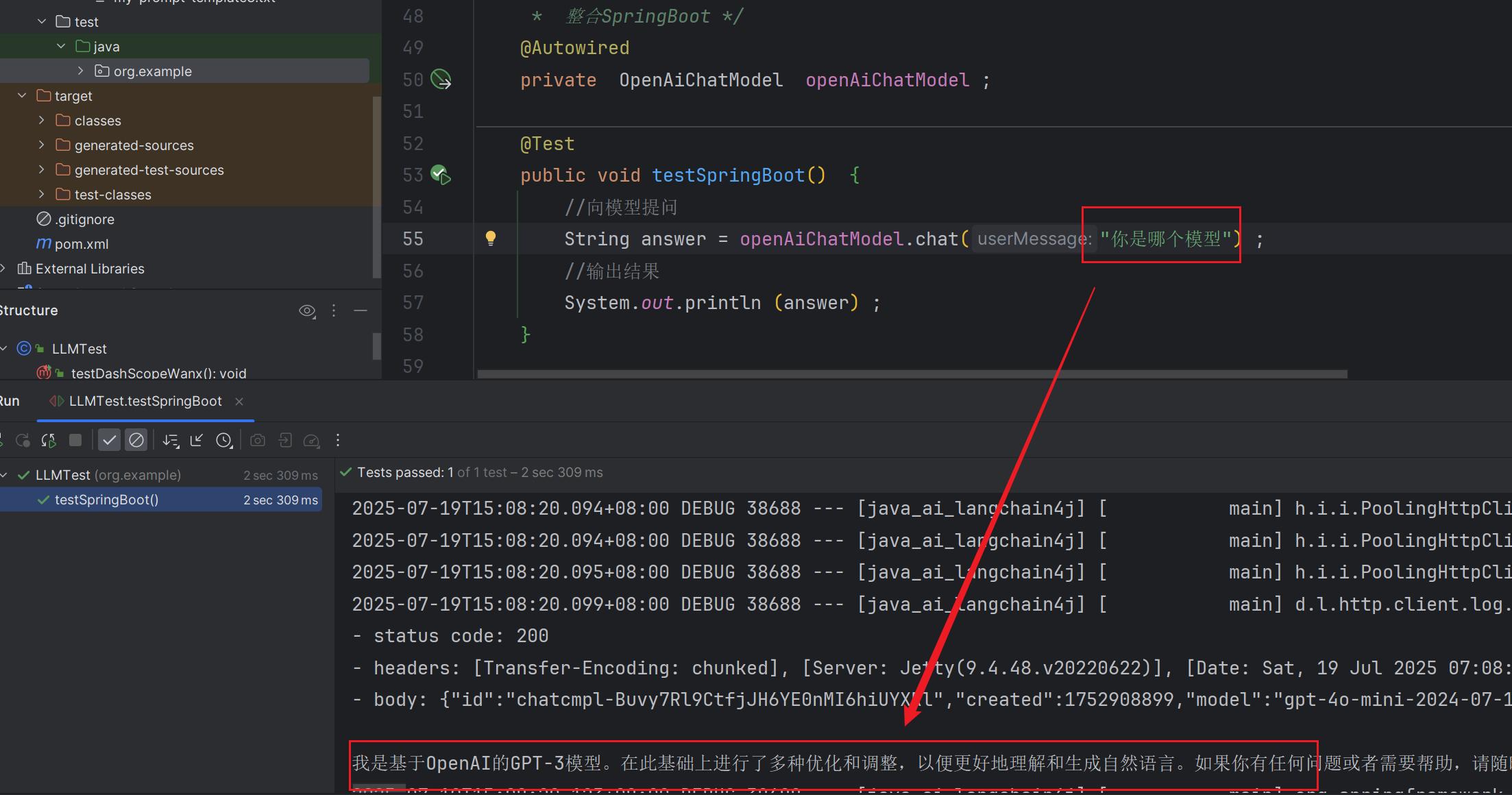Click the project tree vertical scrollbar
Image resolution: width=1512 pixels, height=795 pixels.
pos(376,187)
